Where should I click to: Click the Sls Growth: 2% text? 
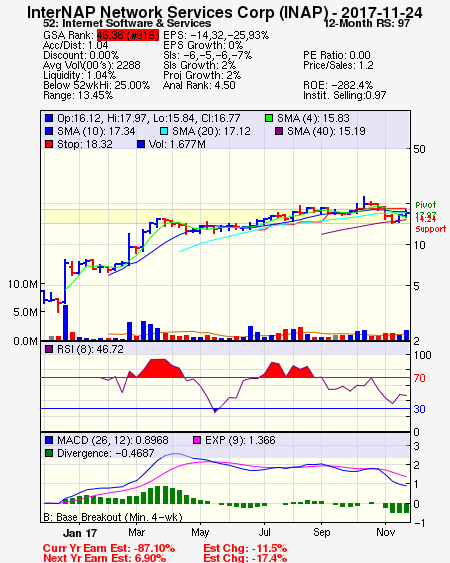[x=199, y=65]
